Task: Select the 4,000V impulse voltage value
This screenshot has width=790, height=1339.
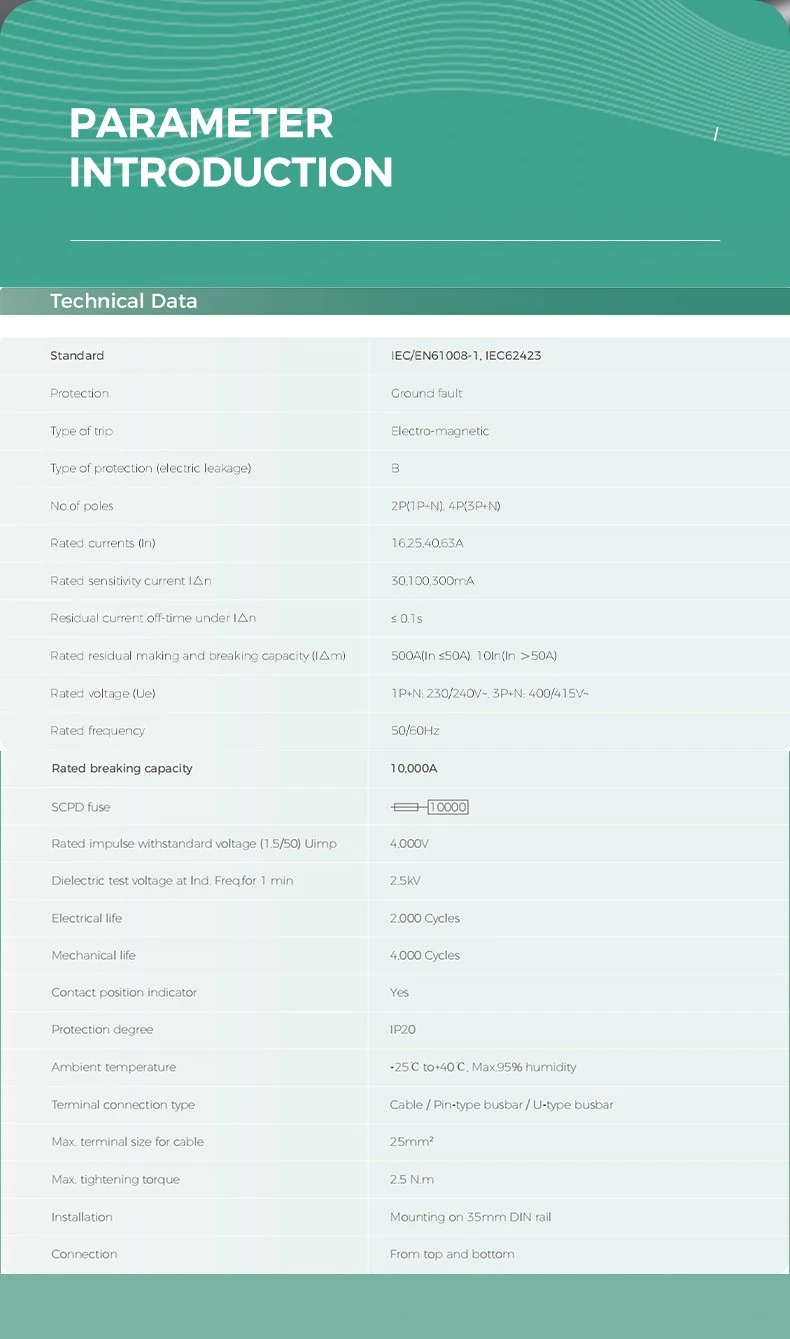Action: (x=409, y=844)
